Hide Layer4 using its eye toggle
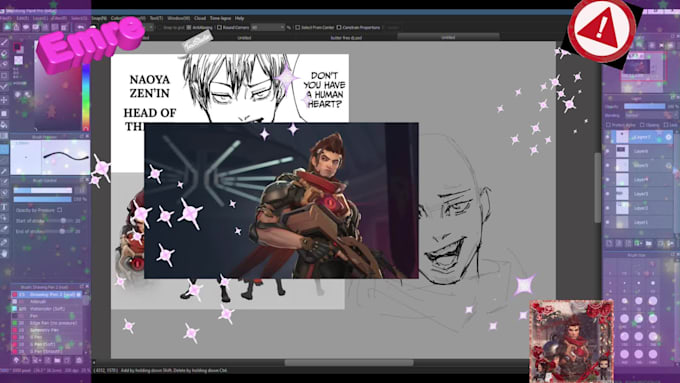680x383 pixels. pyautogui.click(x=608, y=180)
